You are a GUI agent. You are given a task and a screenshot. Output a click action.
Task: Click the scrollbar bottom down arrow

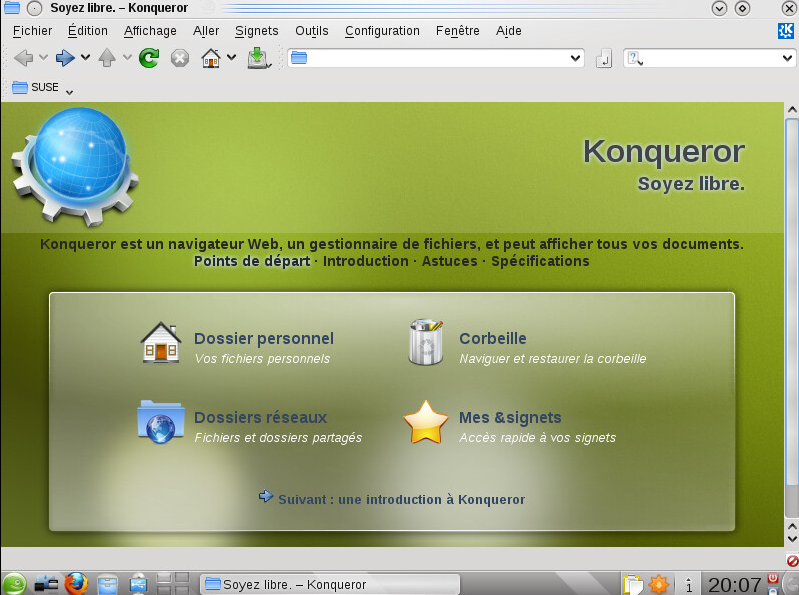[x=792, y=539]
